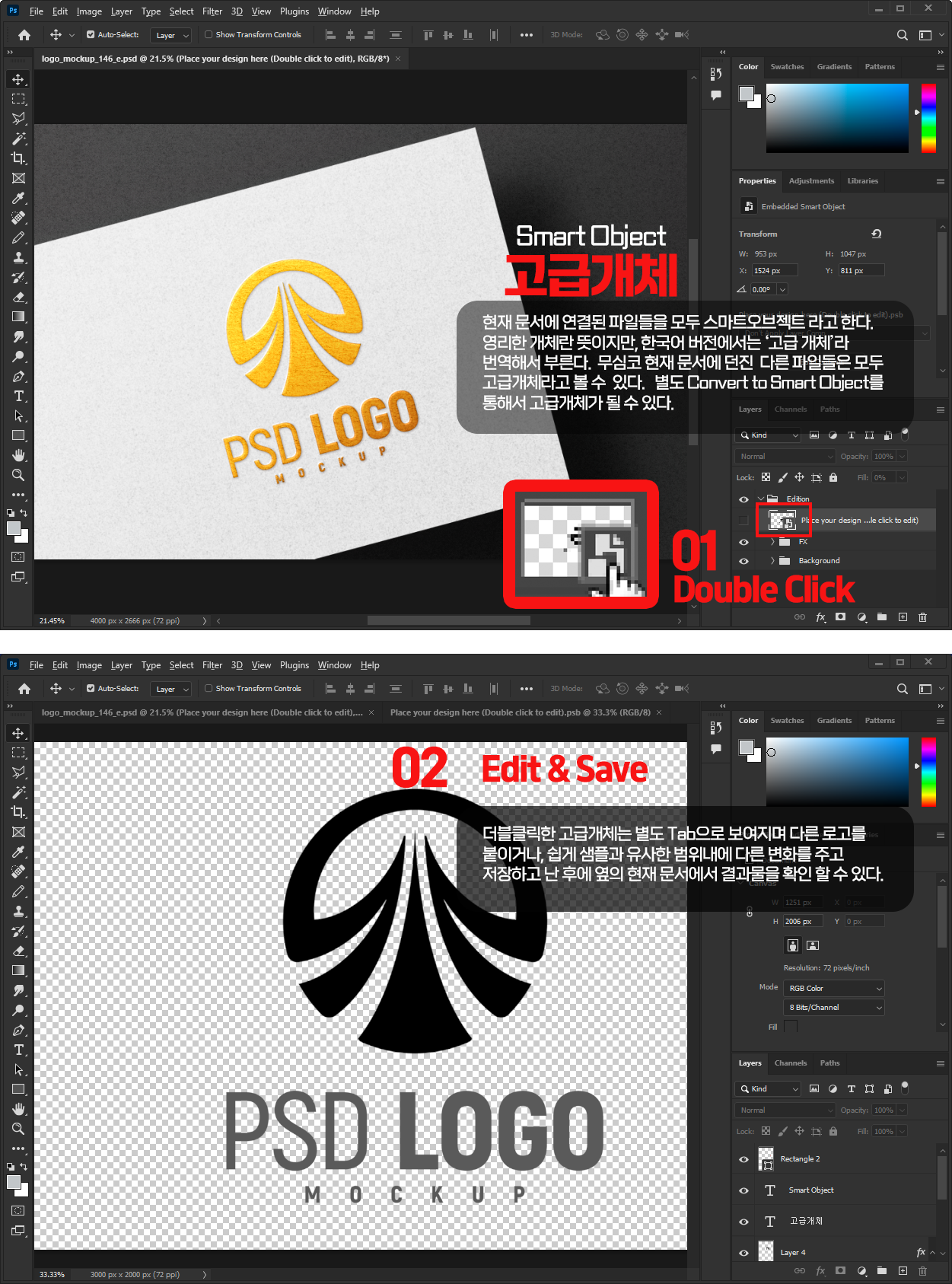Image resolution: width=952 pixels, height=1284 pixels.
Task: Open the rotation angle dropdown beside 0.00°
Action: (782, 289)
